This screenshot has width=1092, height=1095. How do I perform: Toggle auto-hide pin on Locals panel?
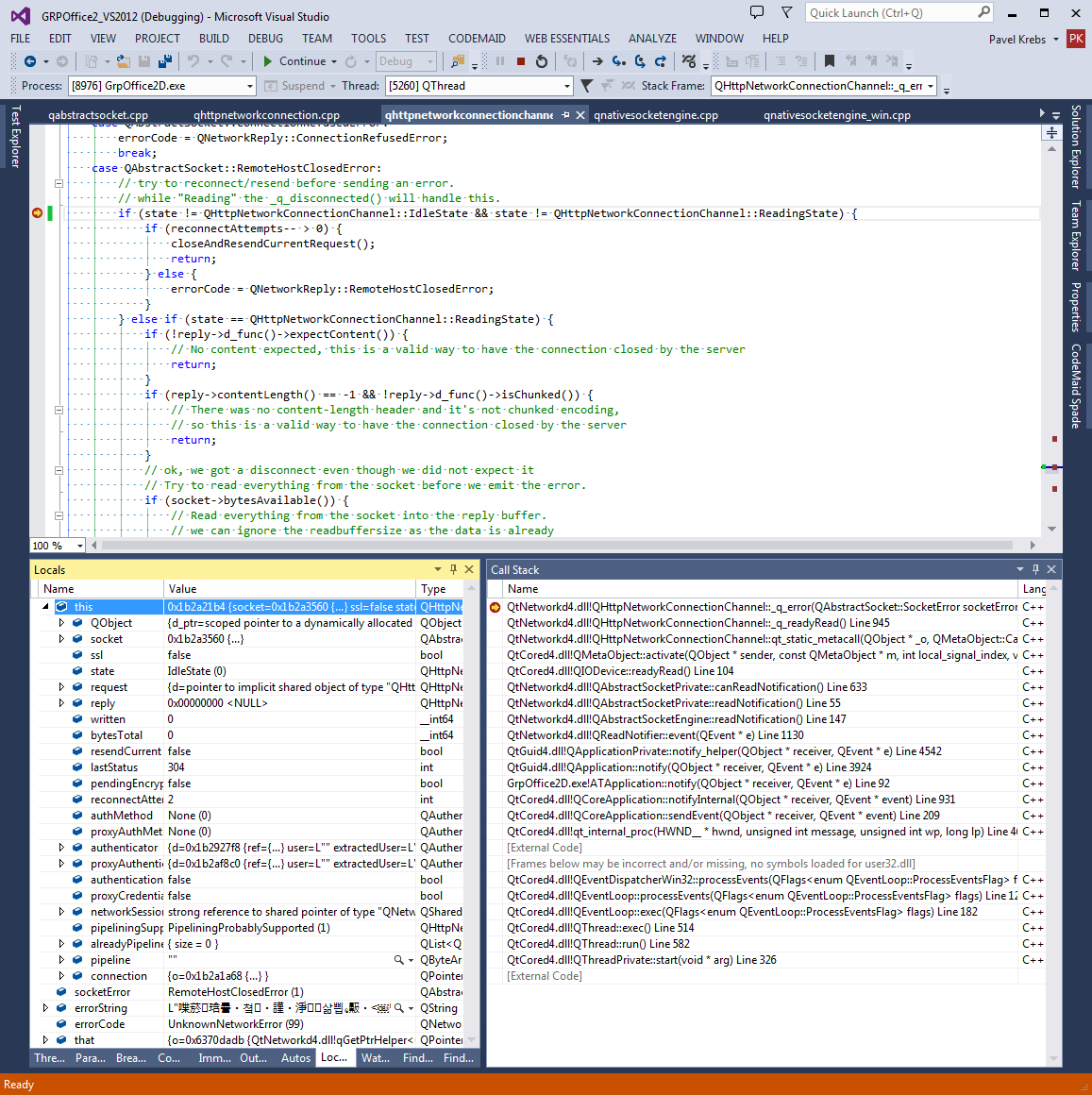point(453,569)
